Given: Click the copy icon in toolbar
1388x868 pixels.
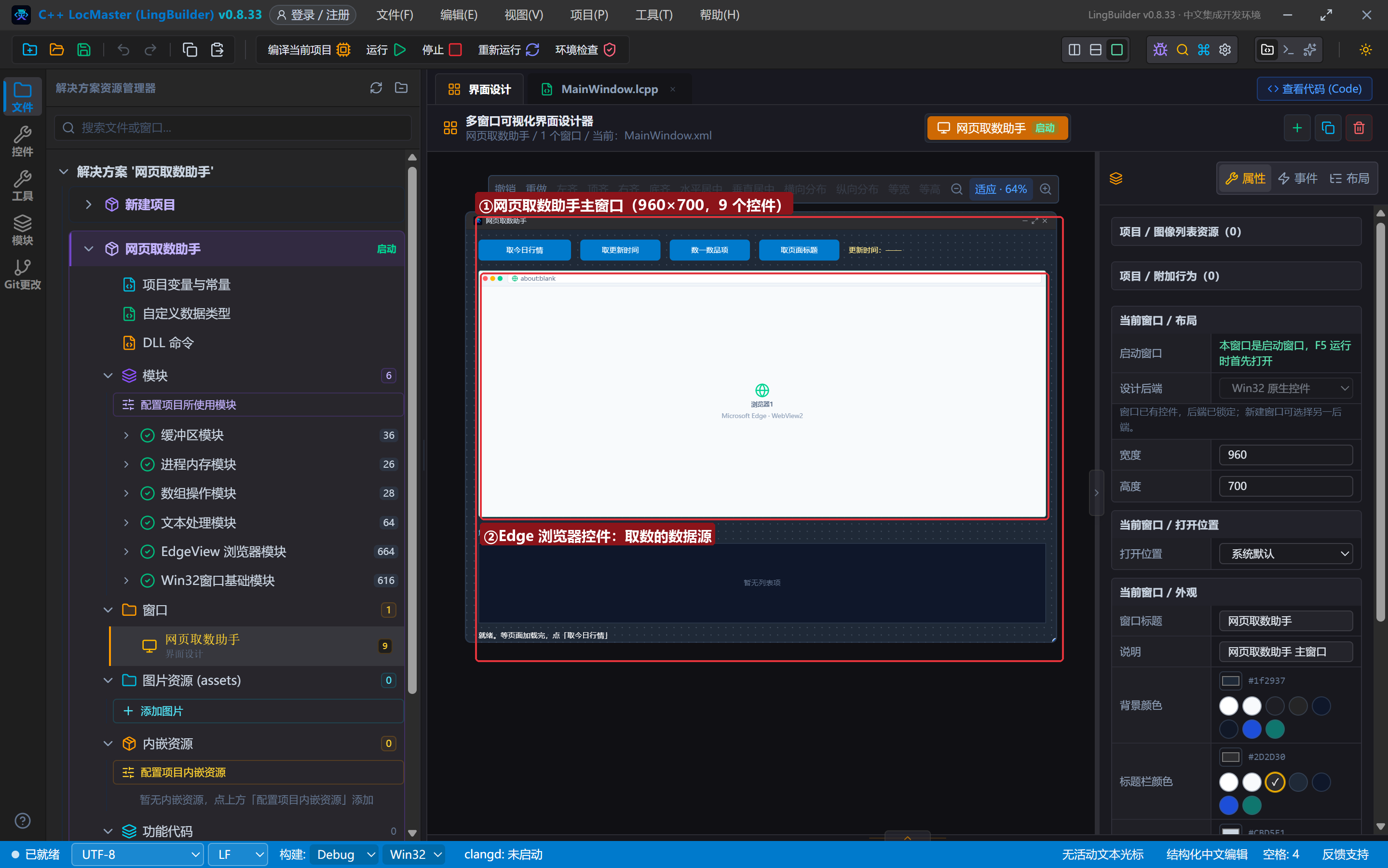Looking at the screenshot, I should (x=190, y=50).
